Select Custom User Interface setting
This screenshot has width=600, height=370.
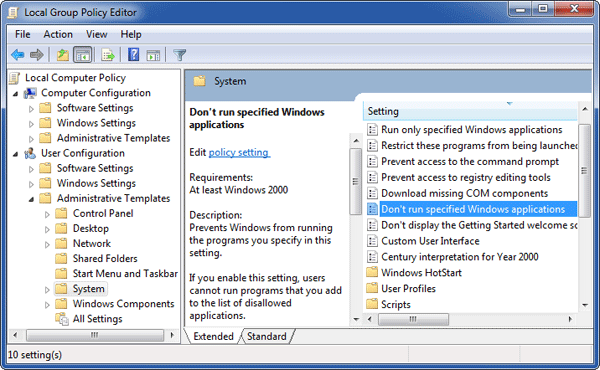(430, 241)
